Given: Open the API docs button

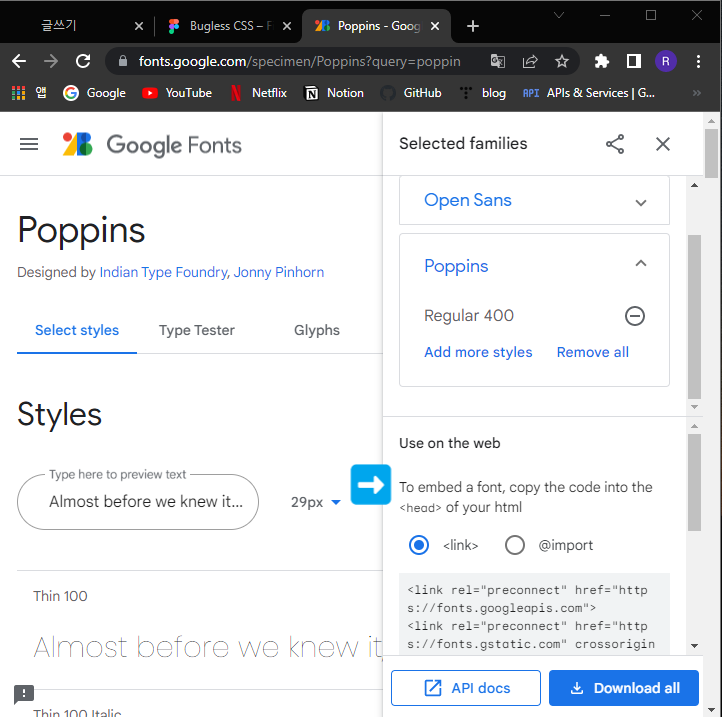Looking at the screenshot, I should tap(466, 688).
